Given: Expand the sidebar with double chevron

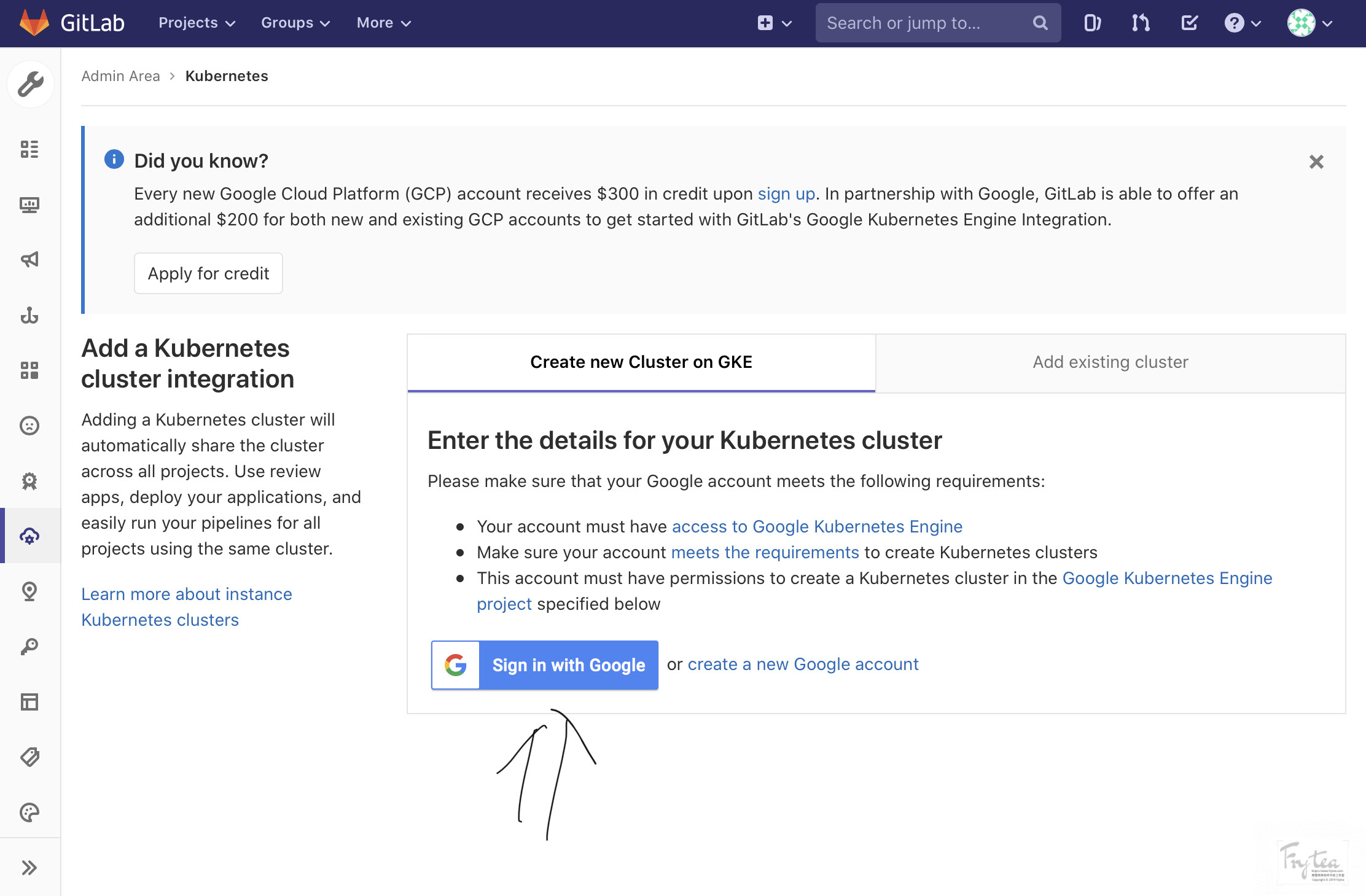Looking at the screenshot, I should click(x=29, y=868).
